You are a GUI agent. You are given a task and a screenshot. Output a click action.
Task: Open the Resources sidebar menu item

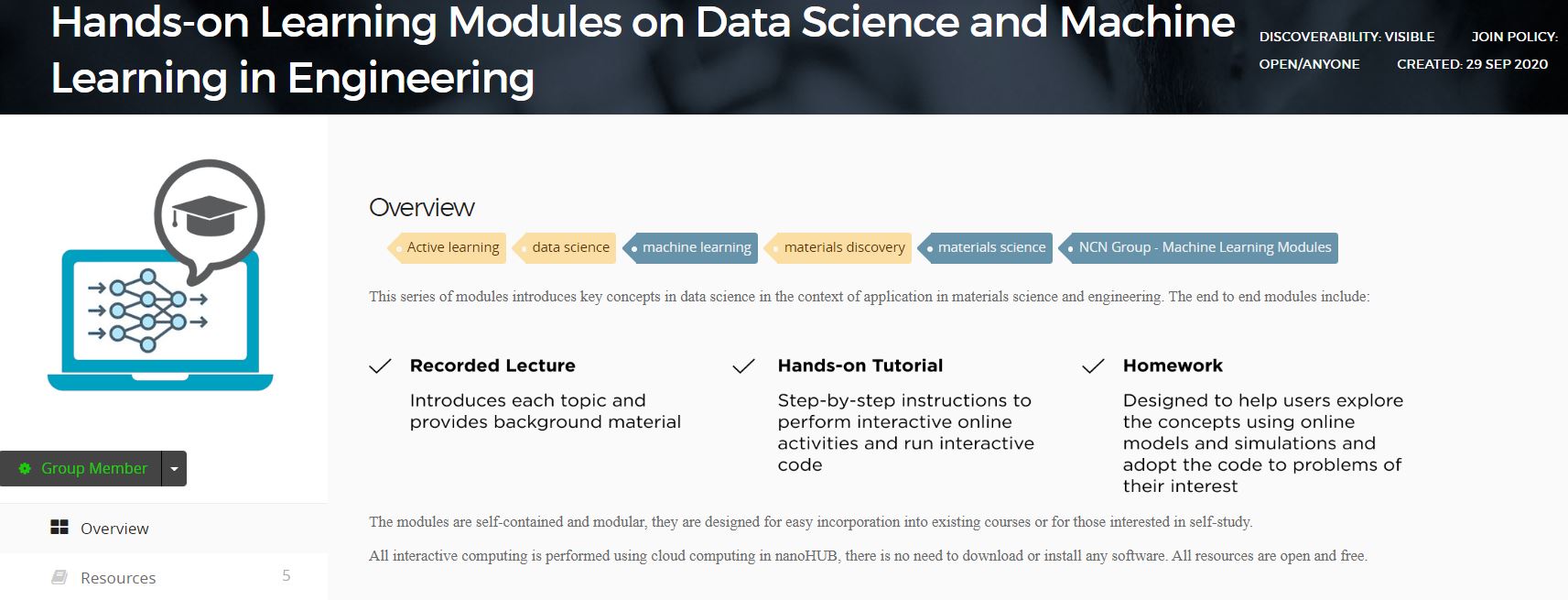tap(118, 578)
